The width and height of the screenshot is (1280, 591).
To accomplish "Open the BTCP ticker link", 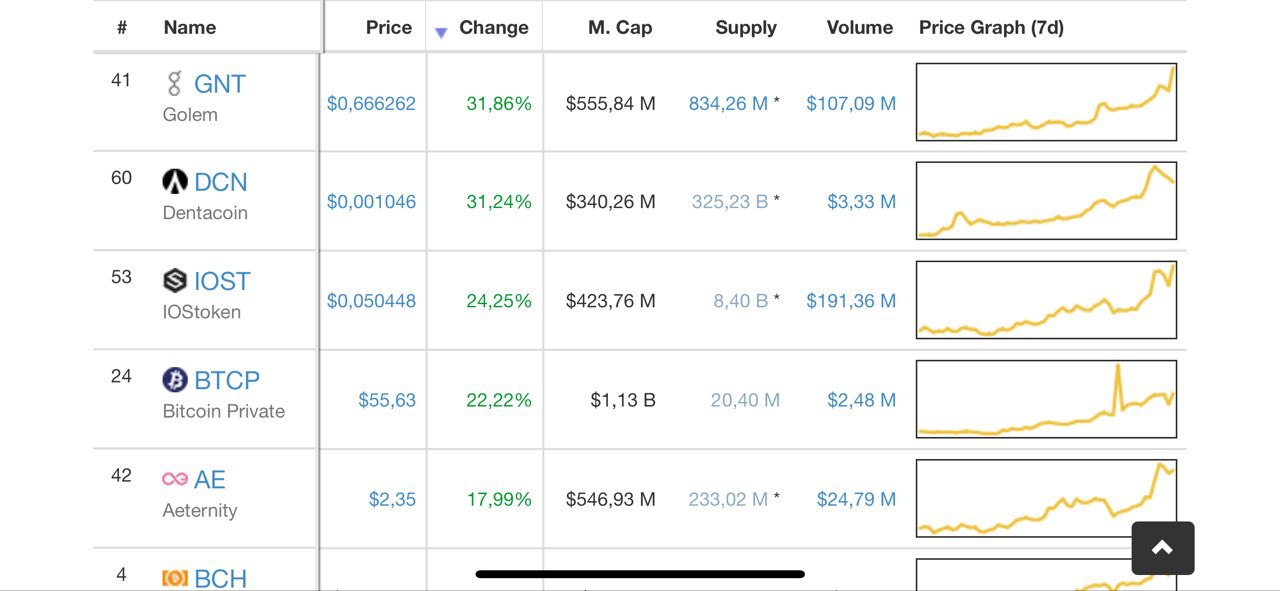I will [x=227, y=381].
